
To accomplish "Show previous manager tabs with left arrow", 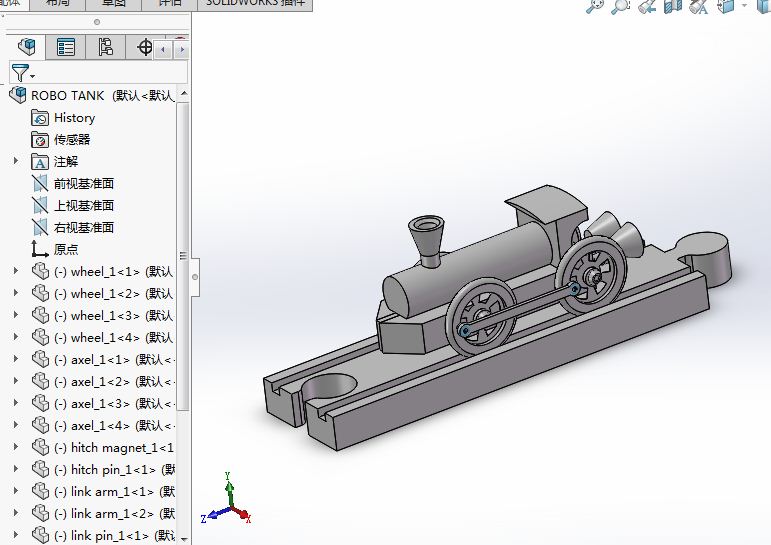I will pyautogui.click(x=163, y=49).
